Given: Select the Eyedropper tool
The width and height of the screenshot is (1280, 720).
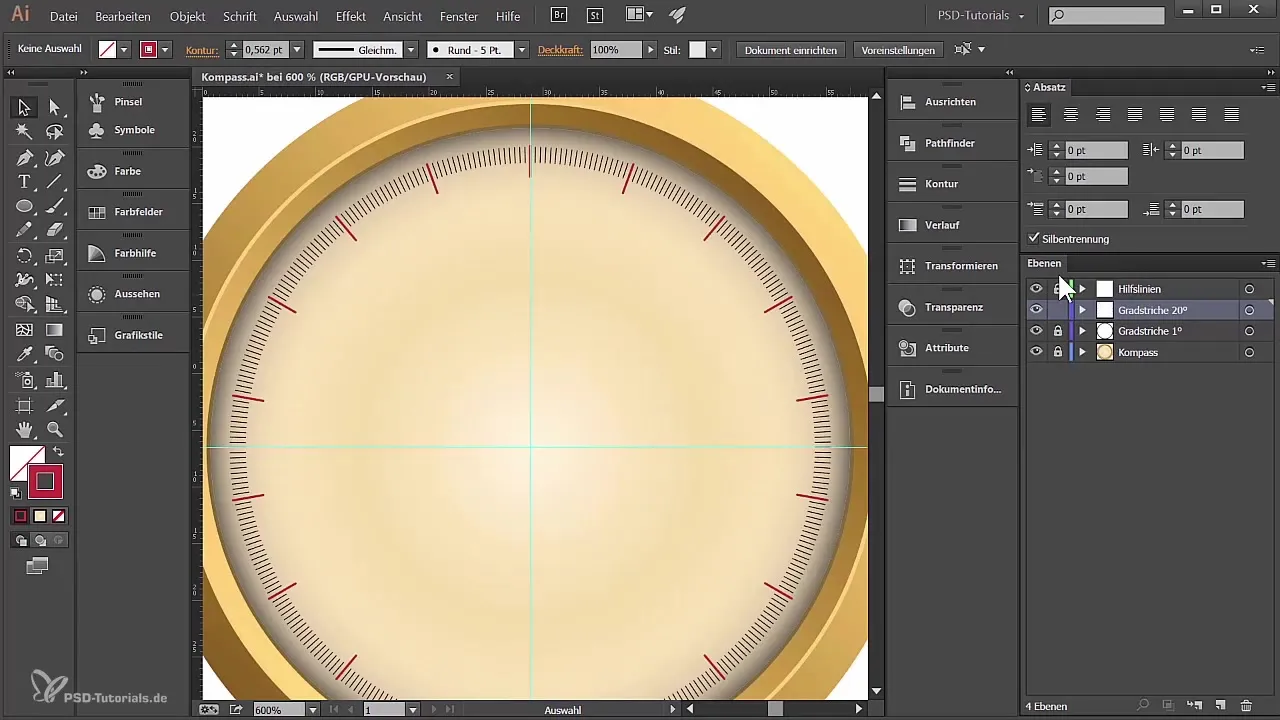Looking at the screenshot, I should 24,354.
